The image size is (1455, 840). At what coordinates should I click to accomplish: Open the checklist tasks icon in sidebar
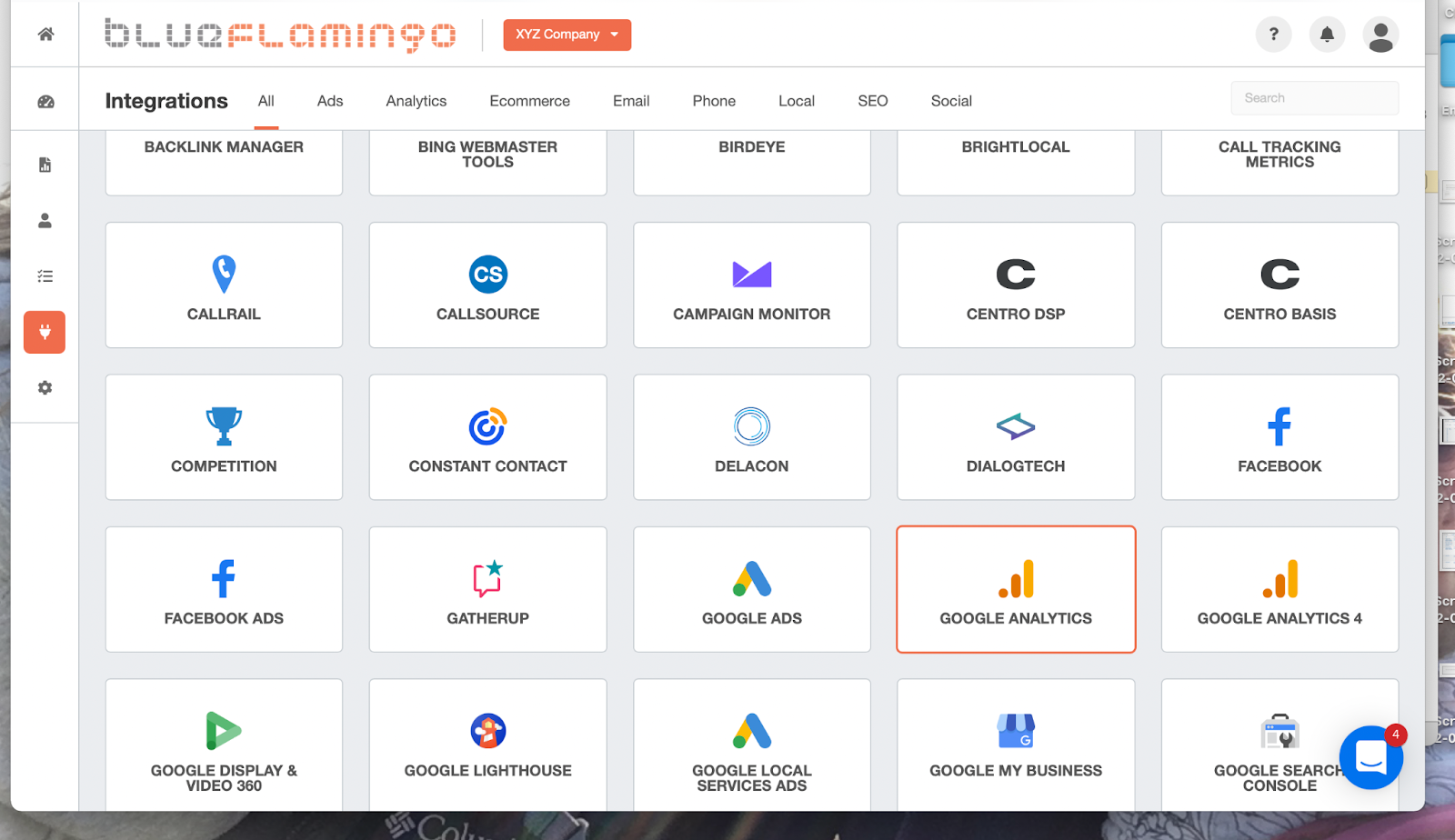click(x=45, y=276)
